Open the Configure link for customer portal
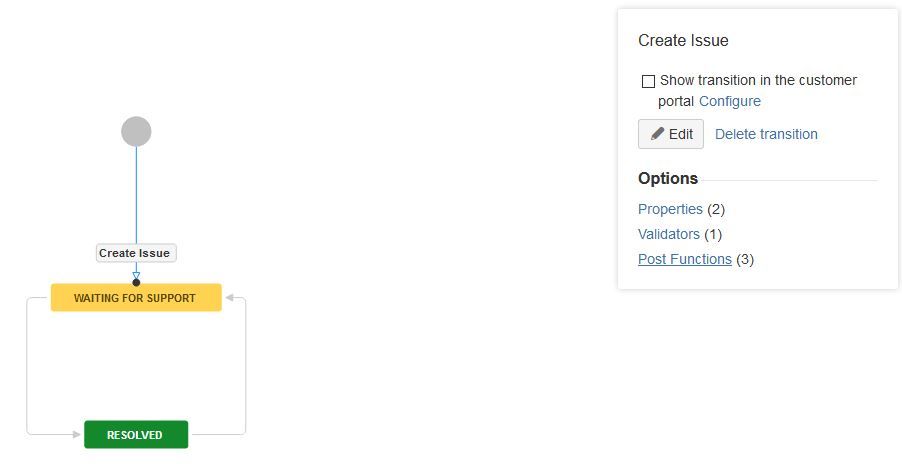This screenshot has height=464, width=902. 729,101
